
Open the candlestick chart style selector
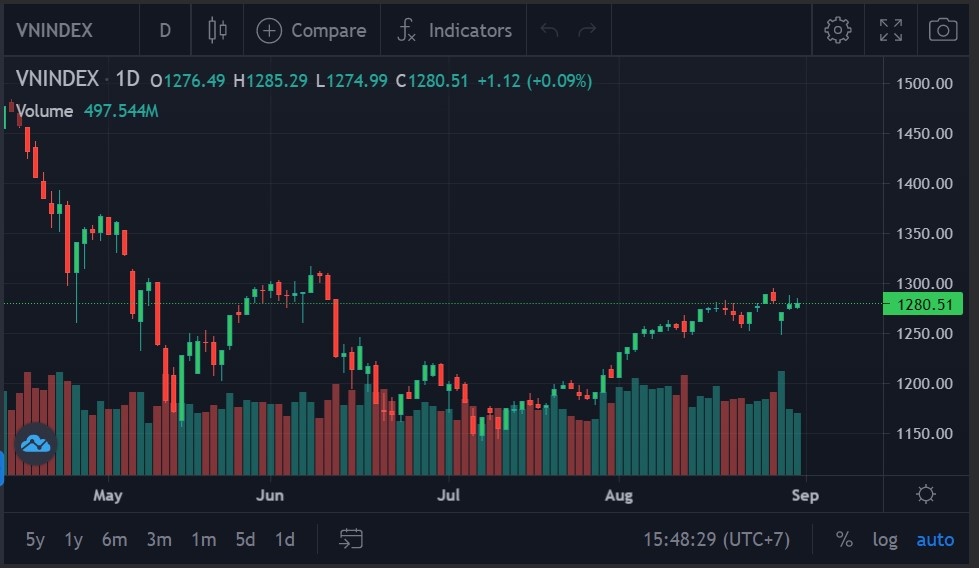[x=217, y=30]
